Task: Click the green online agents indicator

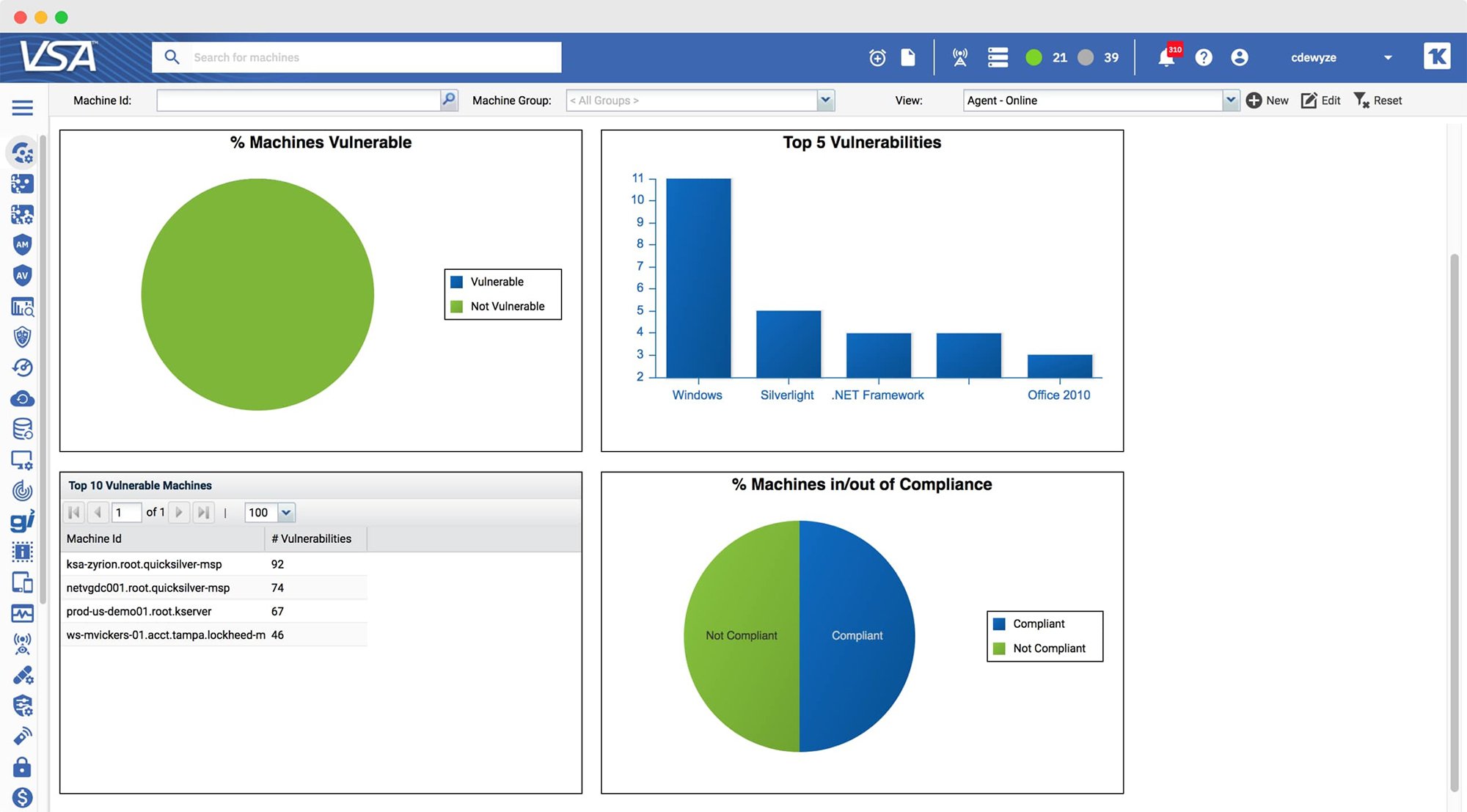Action: point(1034,56)
